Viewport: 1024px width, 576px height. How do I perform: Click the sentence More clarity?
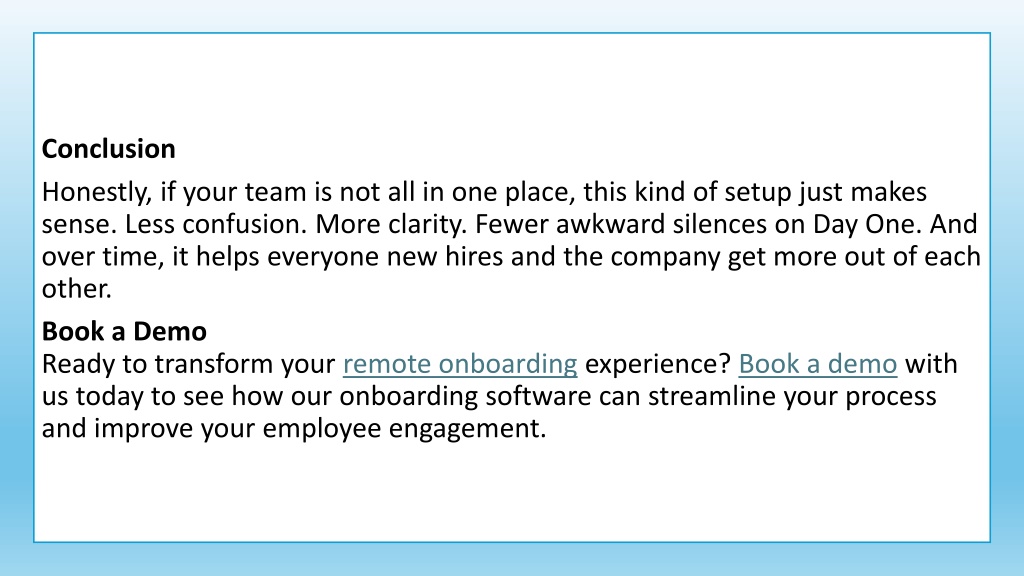coord(391,225)
